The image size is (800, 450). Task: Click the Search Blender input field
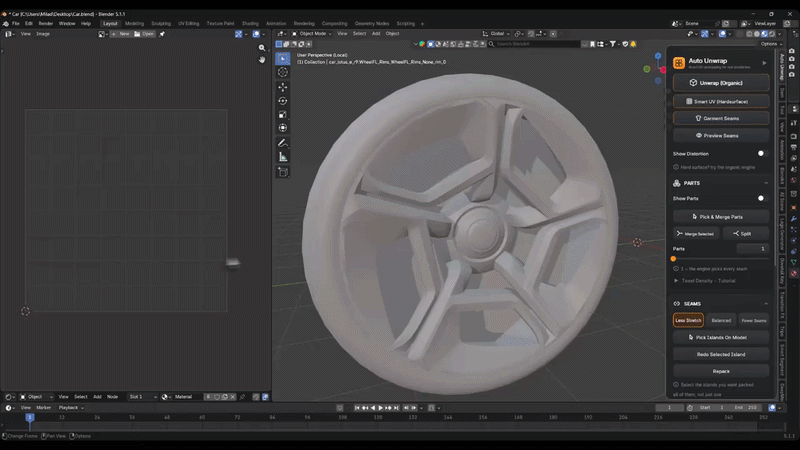pyautogui.click(x=534, y=44)
